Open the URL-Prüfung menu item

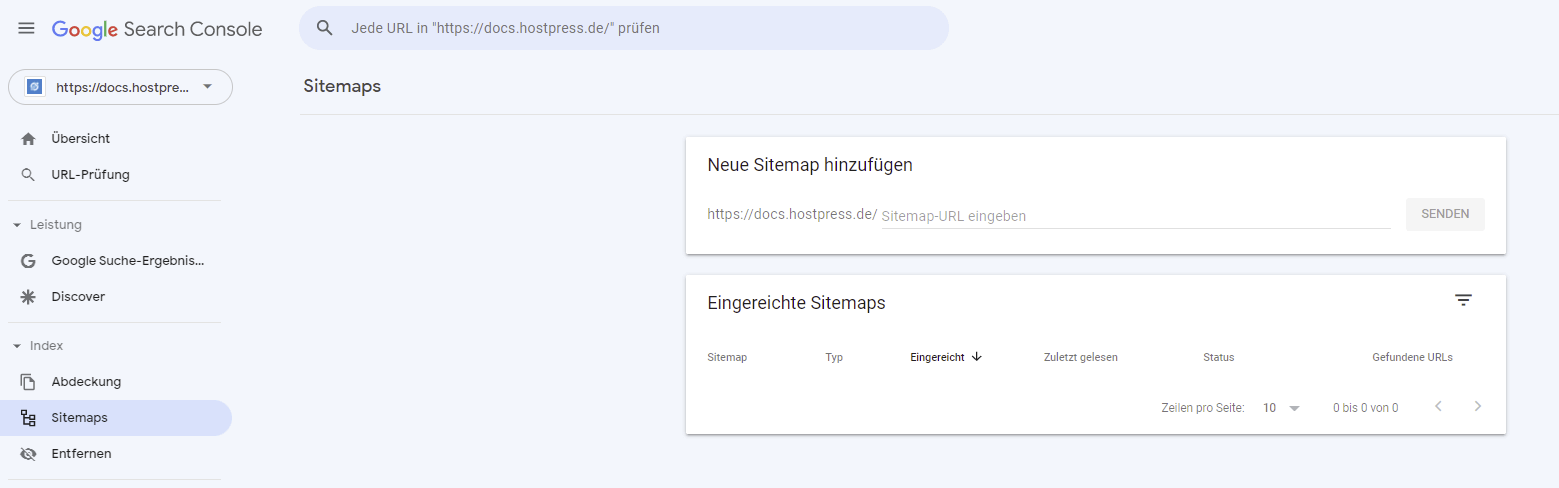point(90,175)
